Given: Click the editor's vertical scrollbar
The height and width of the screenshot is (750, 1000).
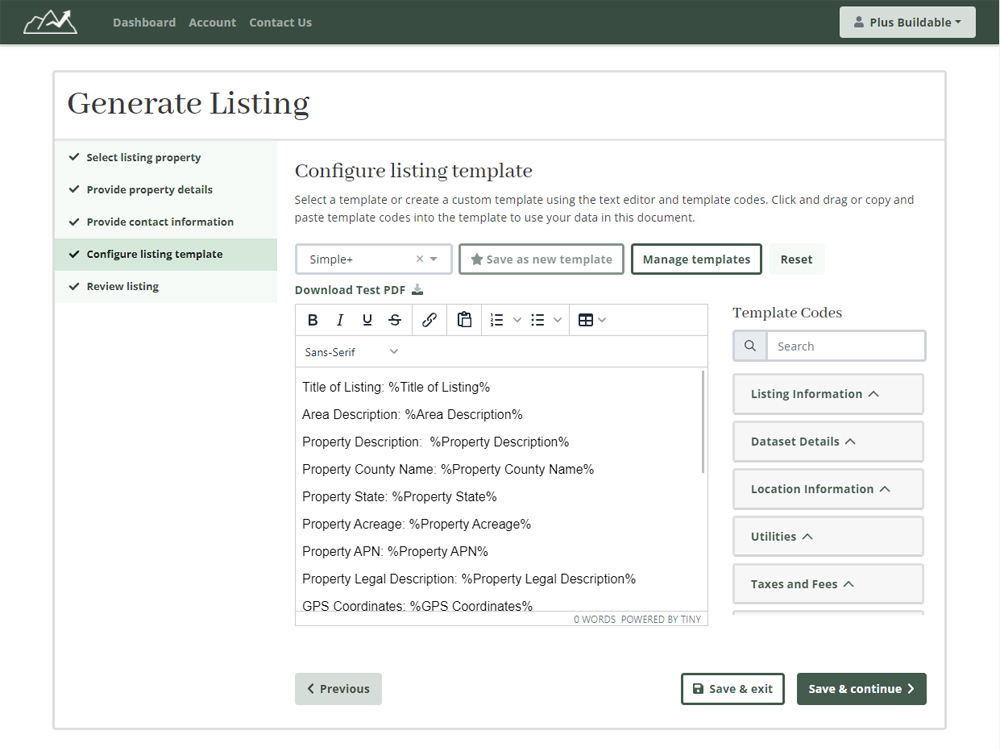Looking at the screenshot, I should click(x=703, y=422).
